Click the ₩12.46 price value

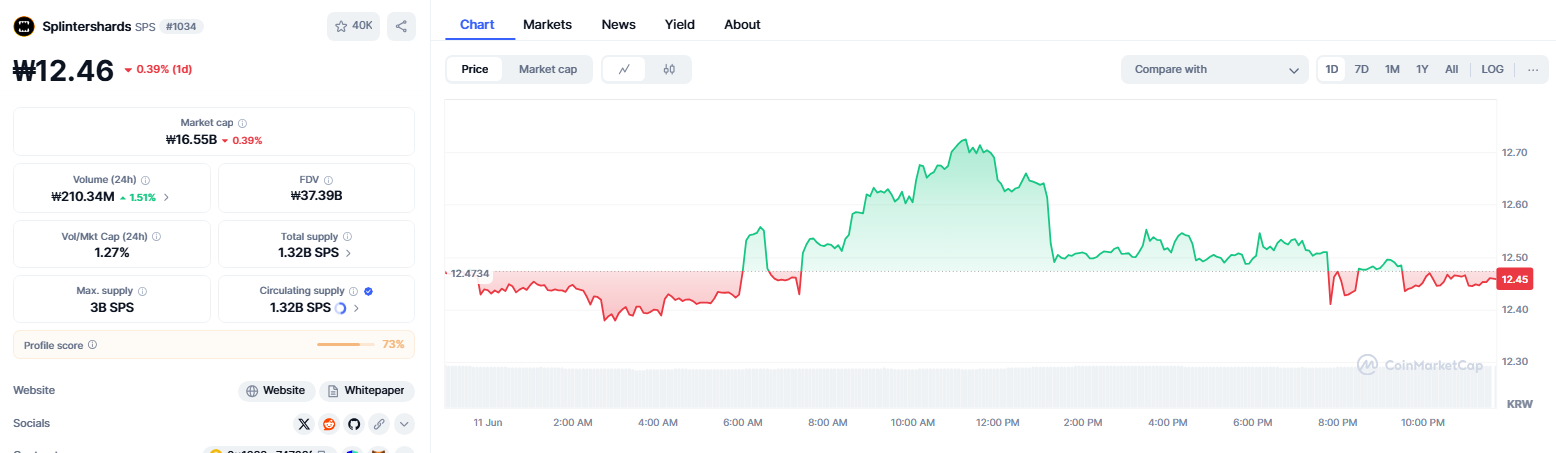point(63,70)
